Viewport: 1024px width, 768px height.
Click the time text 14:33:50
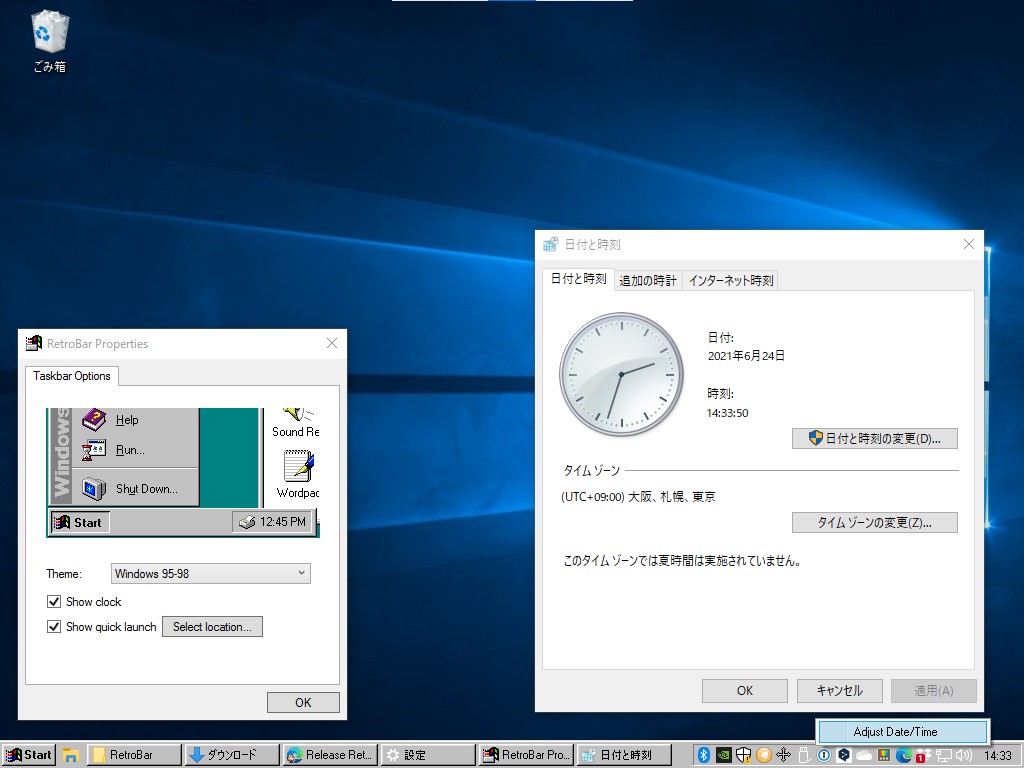(728, 413)
